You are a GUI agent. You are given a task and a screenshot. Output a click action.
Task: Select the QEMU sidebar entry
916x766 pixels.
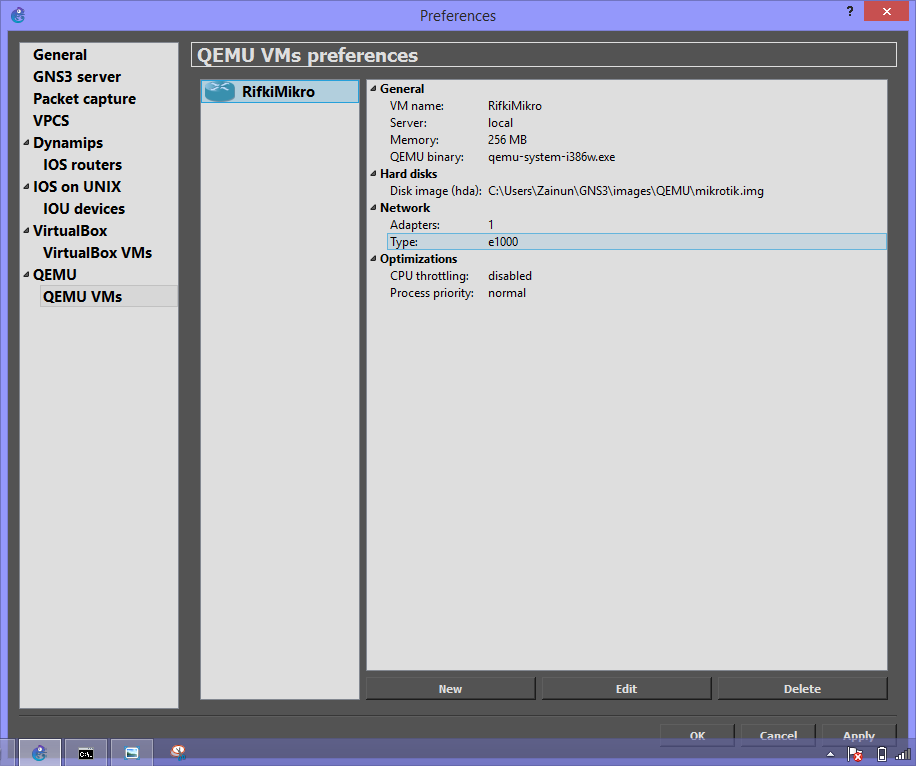click(x=55, y=274)
